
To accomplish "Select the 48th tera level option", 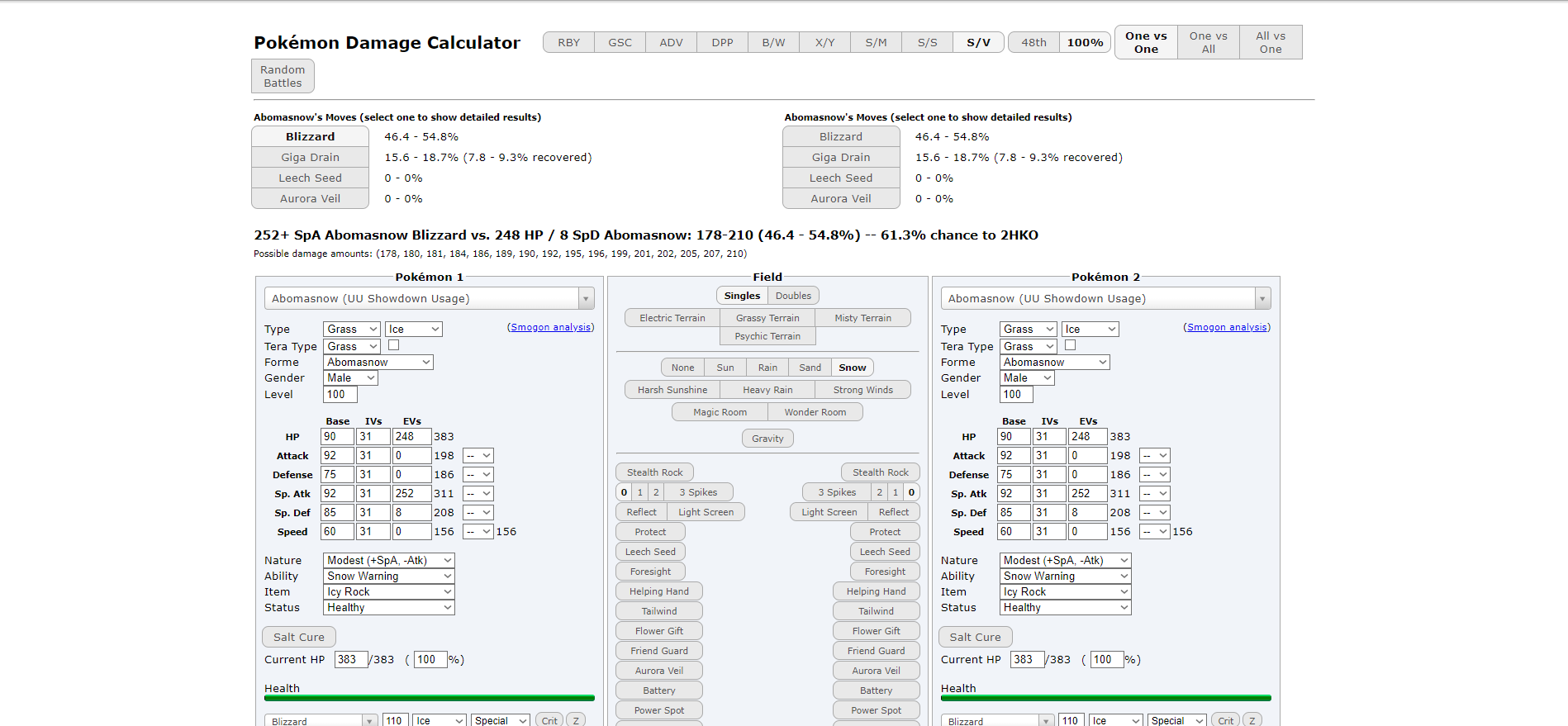I will point(1033,42).
